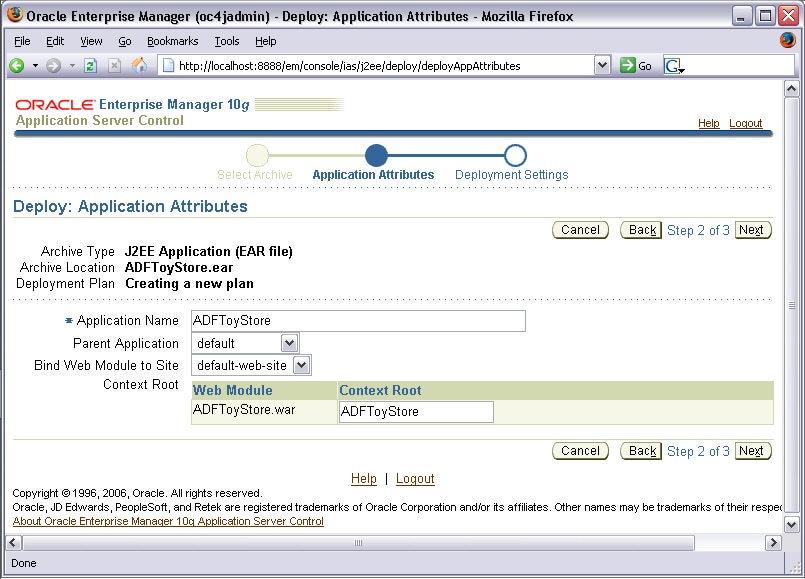Click the Firefox throbber icon at top right
805x579 pixels.
click(787, 40)
